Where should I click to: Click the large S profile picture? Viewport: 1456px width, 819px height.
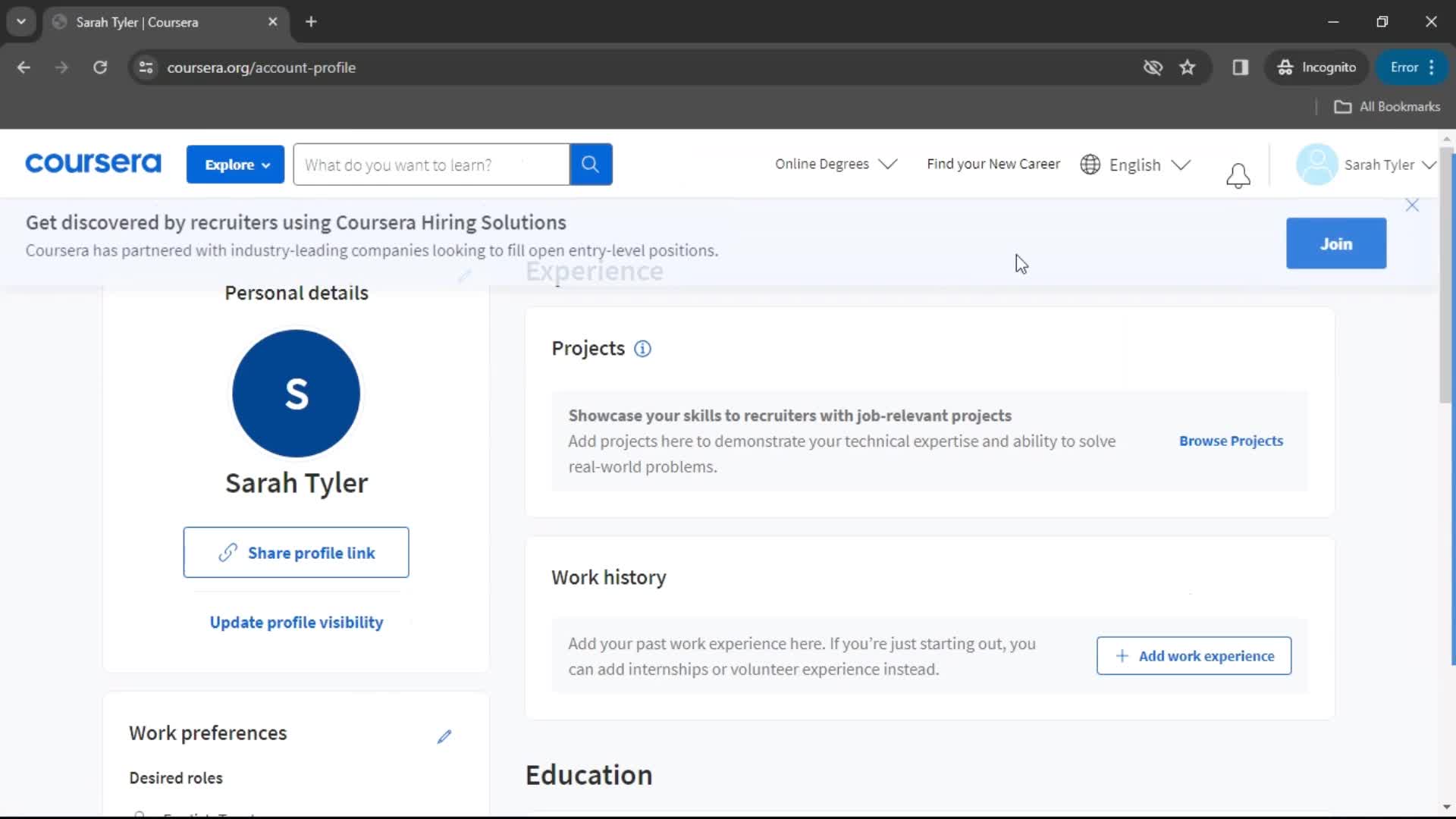pyautogui.click(x=296, y=394)
